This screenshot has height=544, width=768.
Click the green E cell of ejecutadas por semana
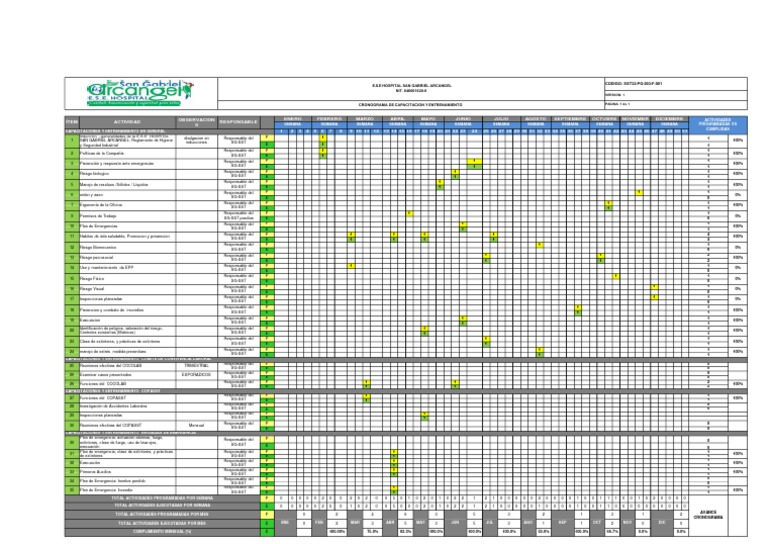[267, 506]
